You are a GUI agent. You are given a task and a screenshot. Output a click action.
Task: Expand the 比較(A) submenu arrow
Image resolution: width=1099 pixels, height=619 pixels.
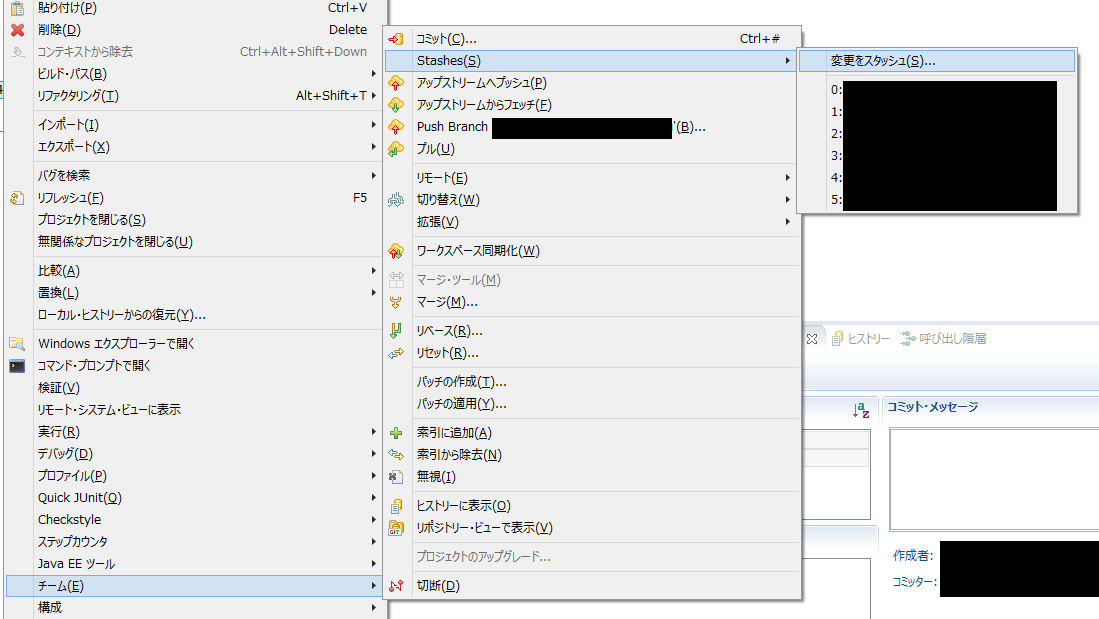(x=374, y=271)
